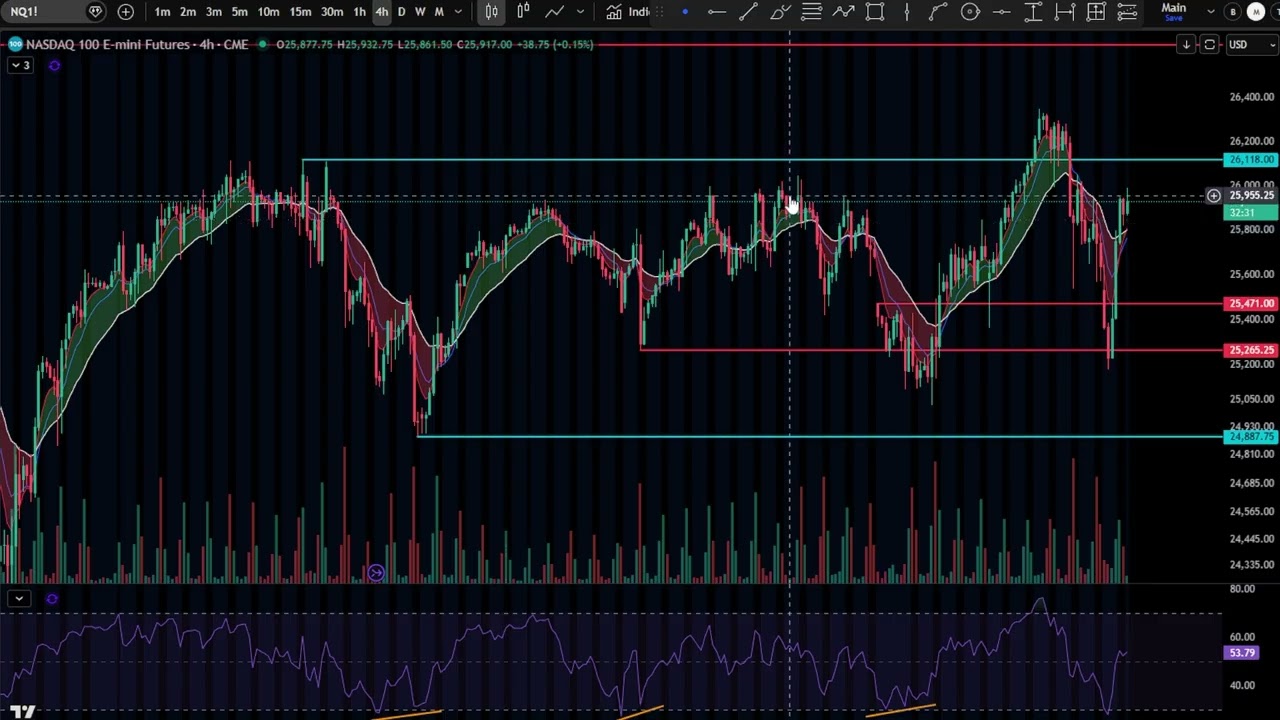Select the bars chart style icon
The height and width of the screenshot is (720, 1280).
click(x=492, y=12)
